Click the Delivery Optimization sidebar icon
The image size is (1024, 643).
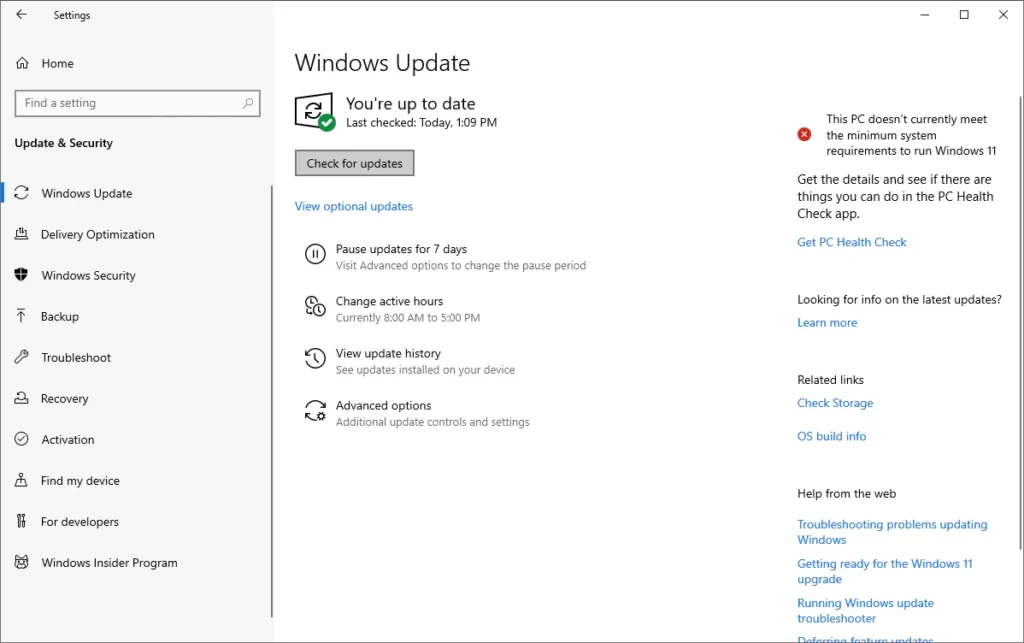(x=21, y=234)
